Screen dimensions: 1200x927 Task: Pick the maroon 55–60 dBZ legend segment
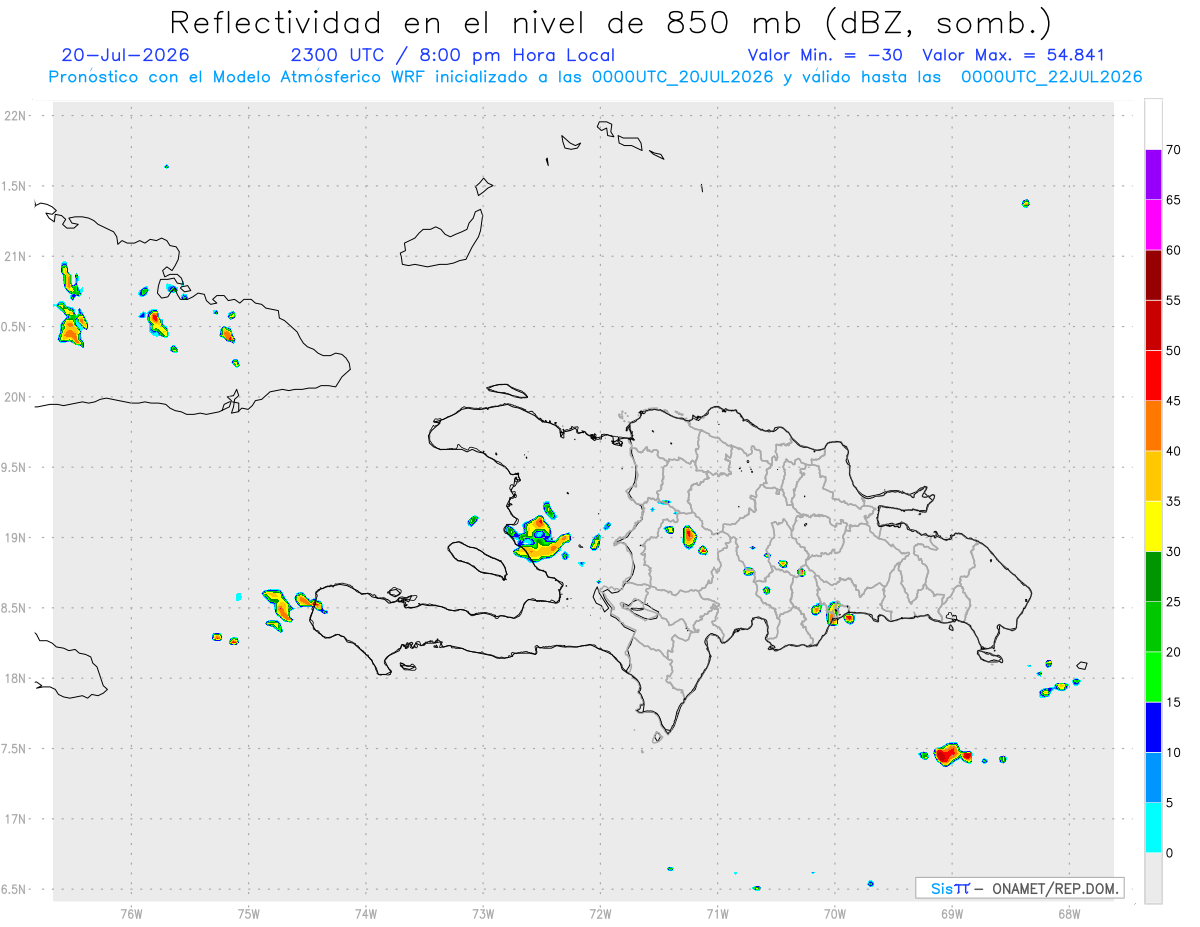(1153, 275)
